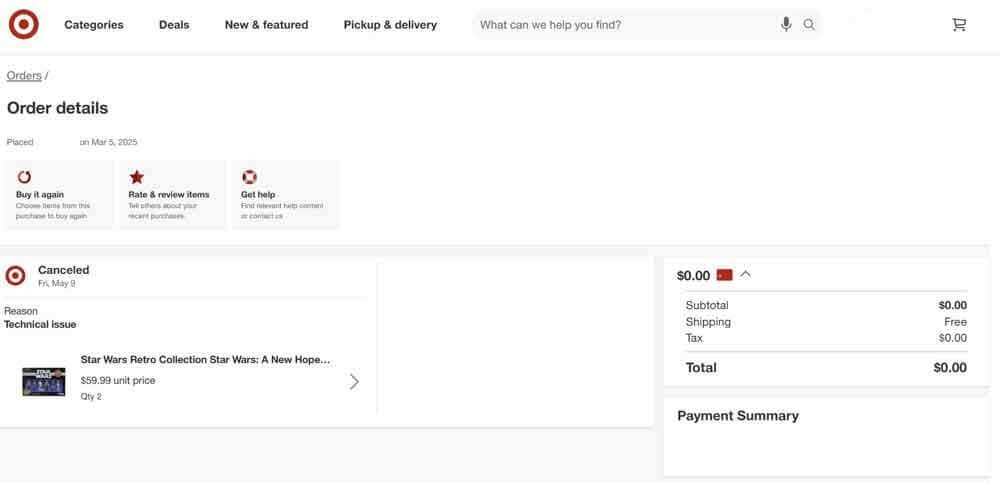The image size is (1000, 483).
Task: Click the microphone voice search icon
Action: pyautogui.click(x=786, y=24)
